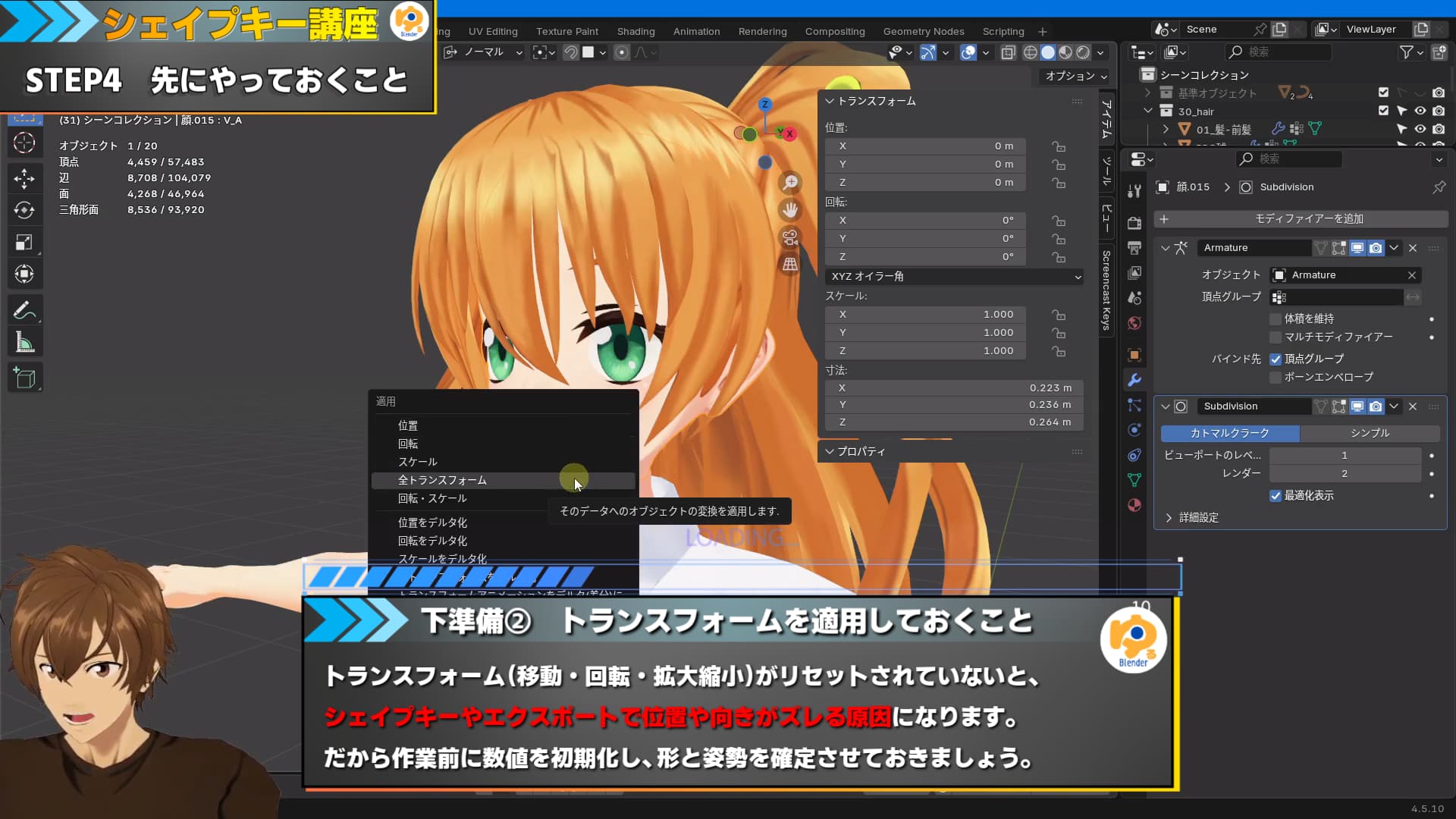Open the Scene properties tab icon
The image size is (1456, 819).
pyautogui.click(x=1134, y=298)
